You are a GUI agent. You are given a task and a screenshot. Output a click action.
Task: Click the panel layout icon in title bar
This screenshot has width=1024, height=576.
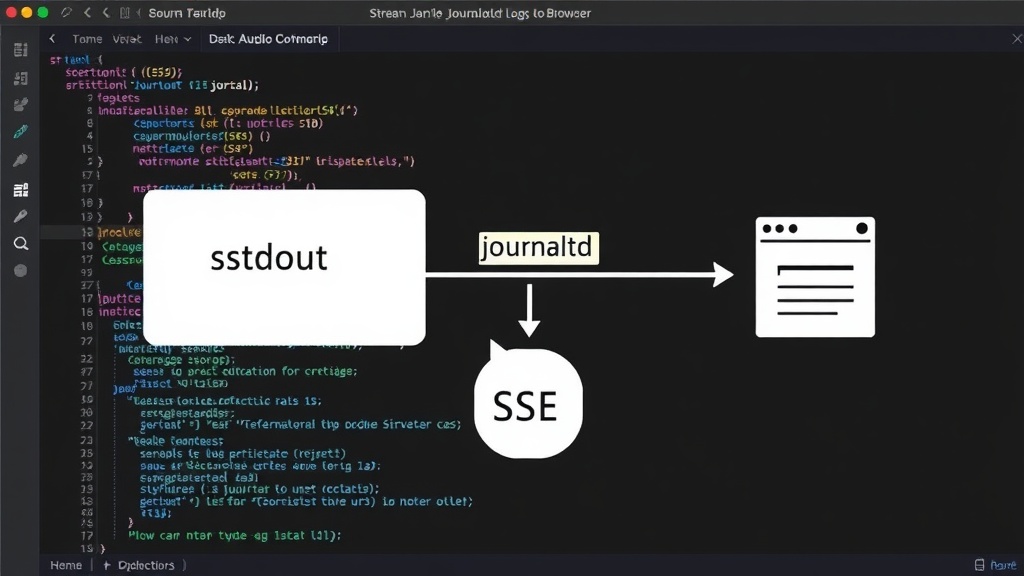[125, 12]
